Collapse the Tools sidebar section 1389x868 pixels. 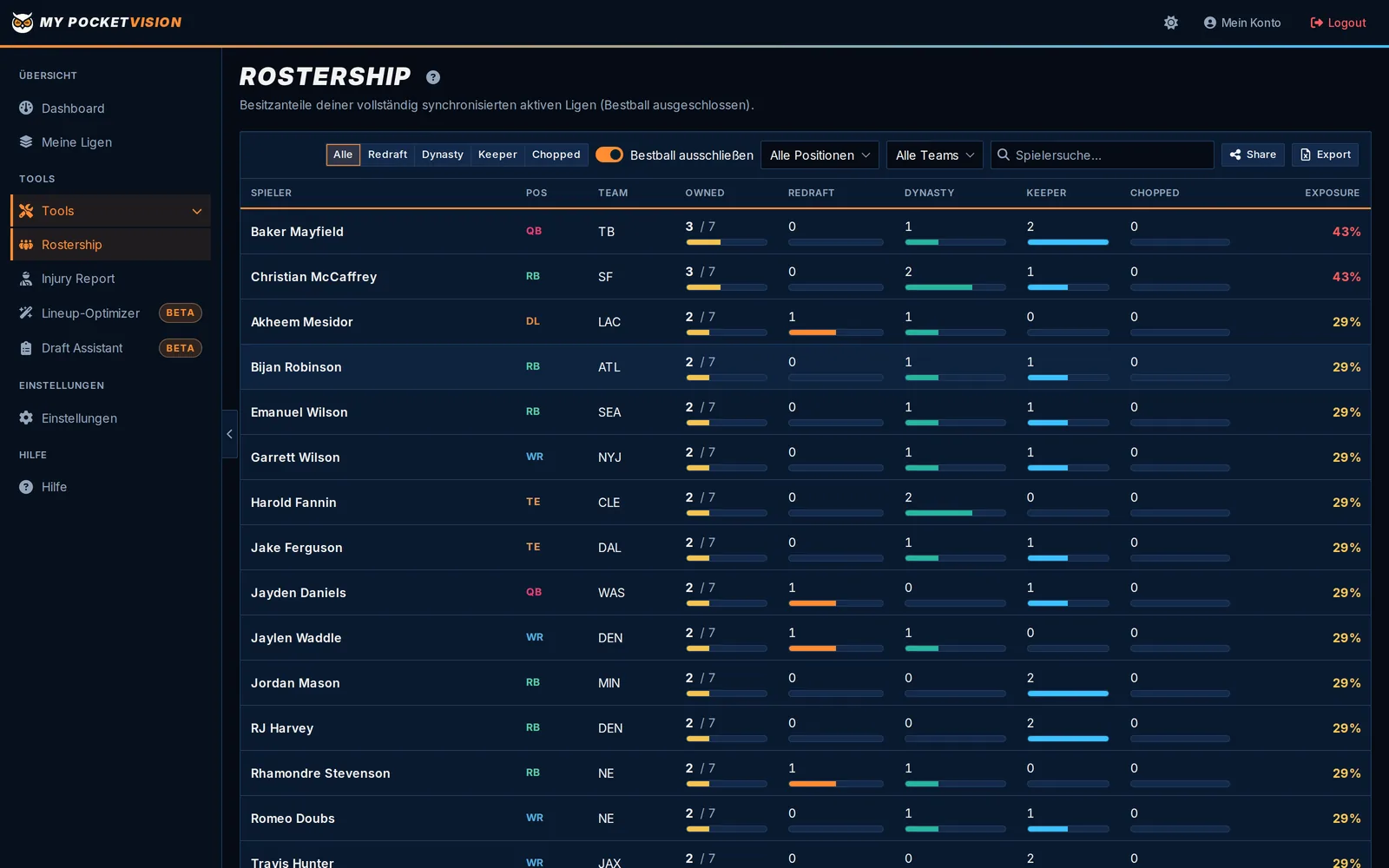[x=110, y=211]
